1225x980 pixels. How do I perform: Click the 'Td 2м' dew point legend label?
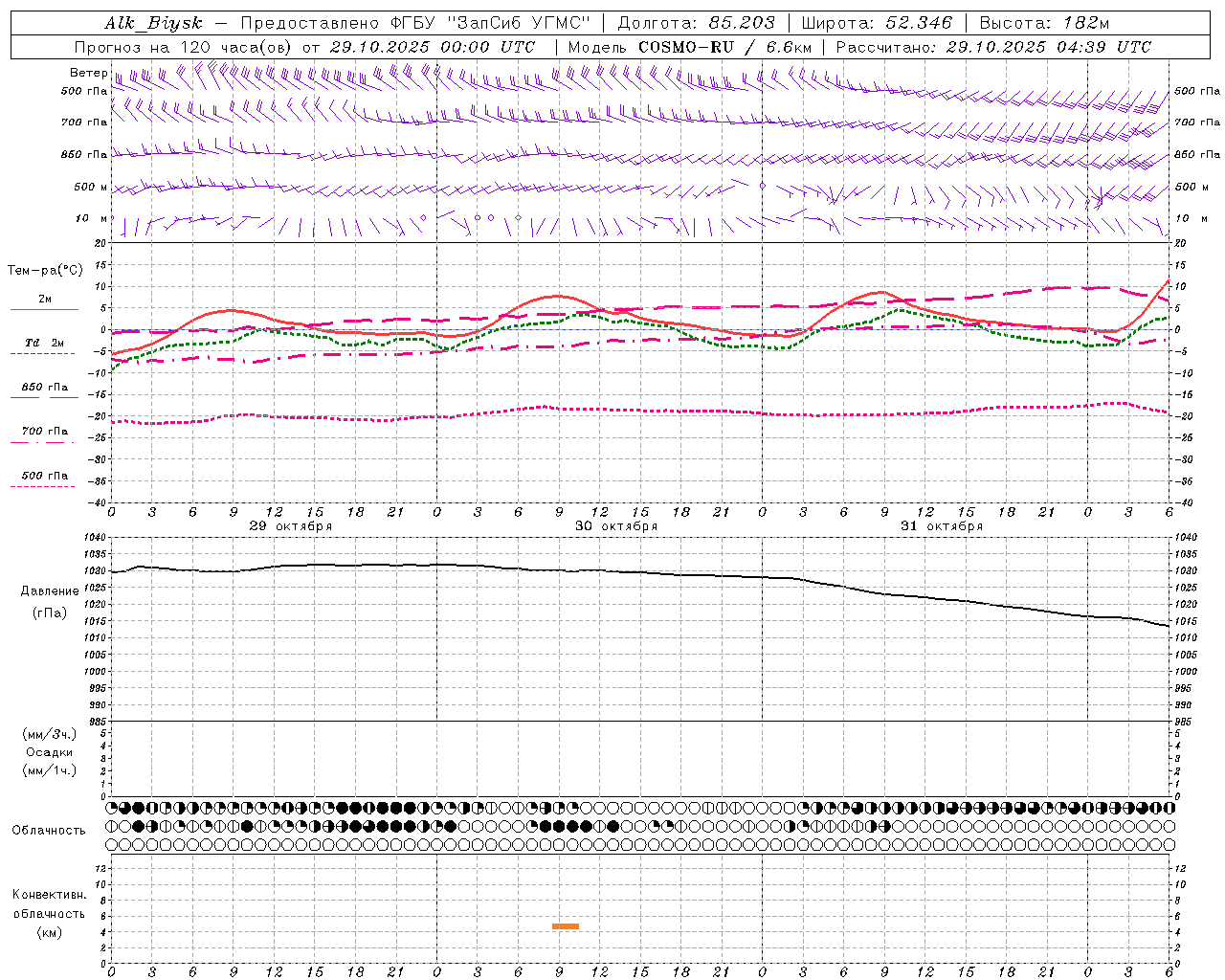tap(44, 343)
